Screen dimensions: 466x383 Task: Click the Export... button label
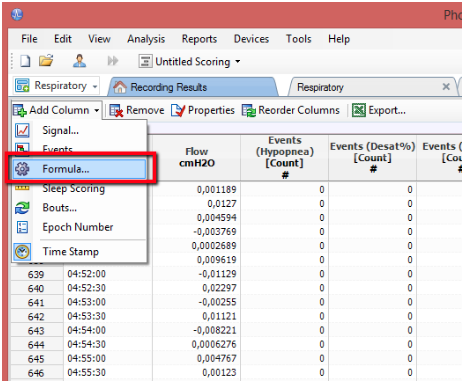(387, 111)
